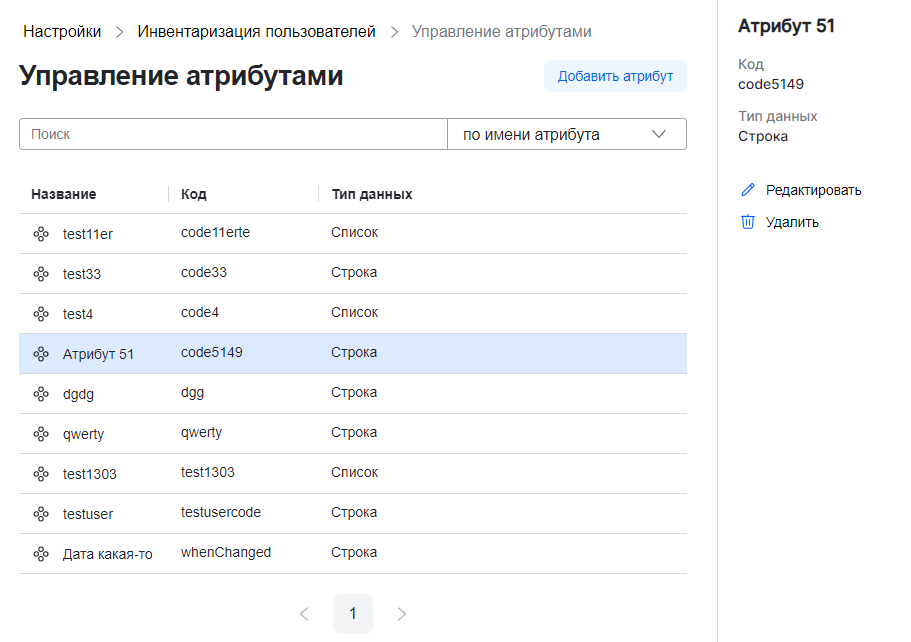The width and height of the screenshot is (911, 642).
Task: Go to next page arrow
Action: click(x=402, y=614)
